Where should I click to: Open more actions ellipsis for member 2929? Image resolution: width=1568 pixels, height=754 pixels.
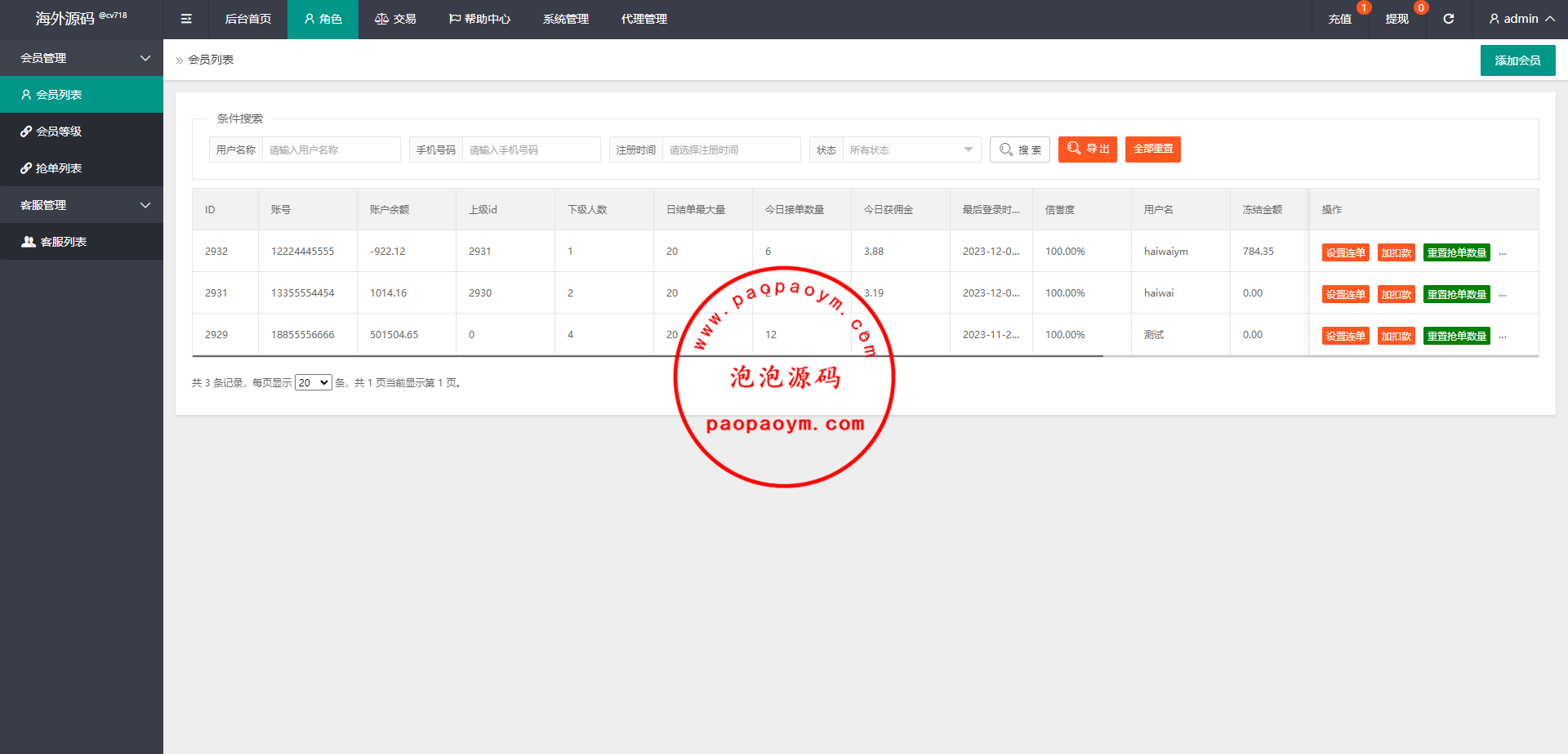1503,336
